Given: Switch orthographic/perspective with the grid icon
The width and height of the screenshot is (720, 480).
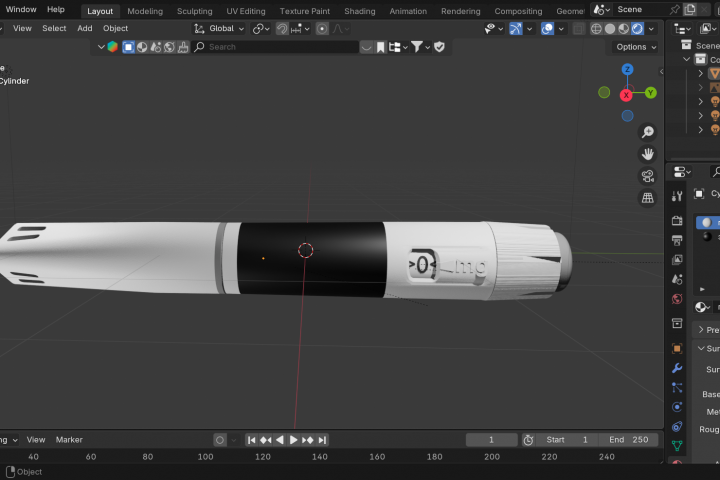Looking at the screenshot, I should click(647, 198).
